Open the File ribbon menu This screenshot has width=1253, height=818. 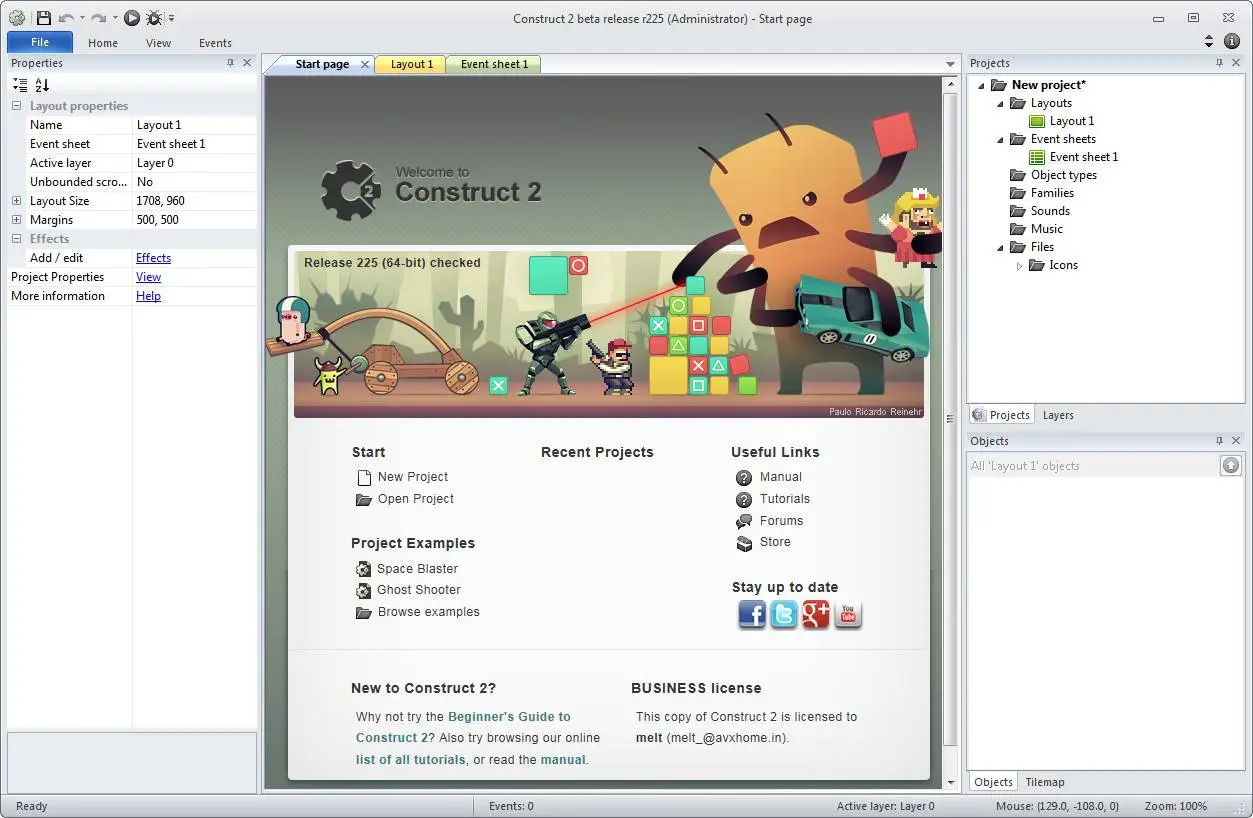point(40,42)
